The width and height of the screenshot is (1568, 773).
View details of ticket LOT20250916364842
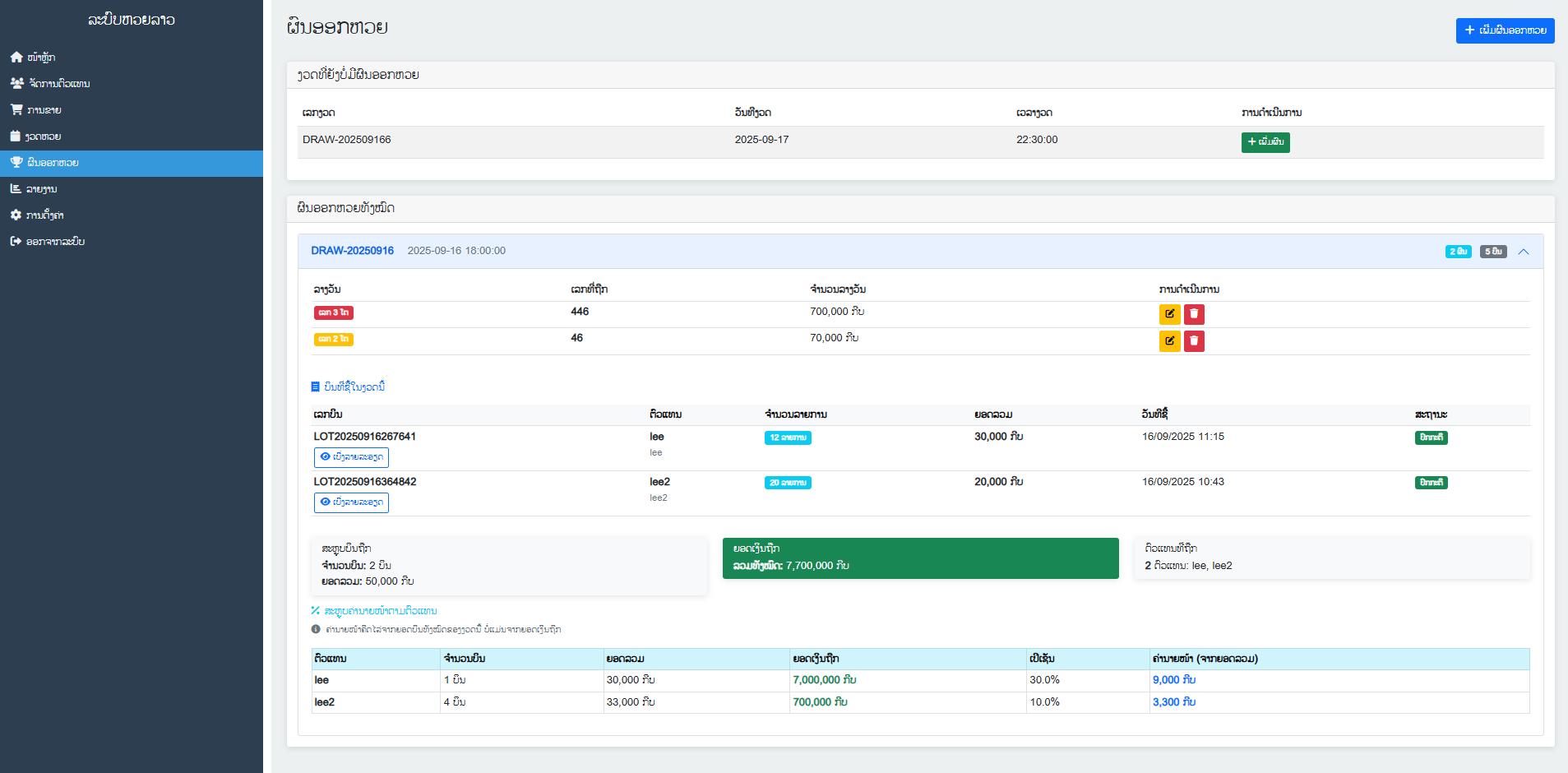pos(351,502)
